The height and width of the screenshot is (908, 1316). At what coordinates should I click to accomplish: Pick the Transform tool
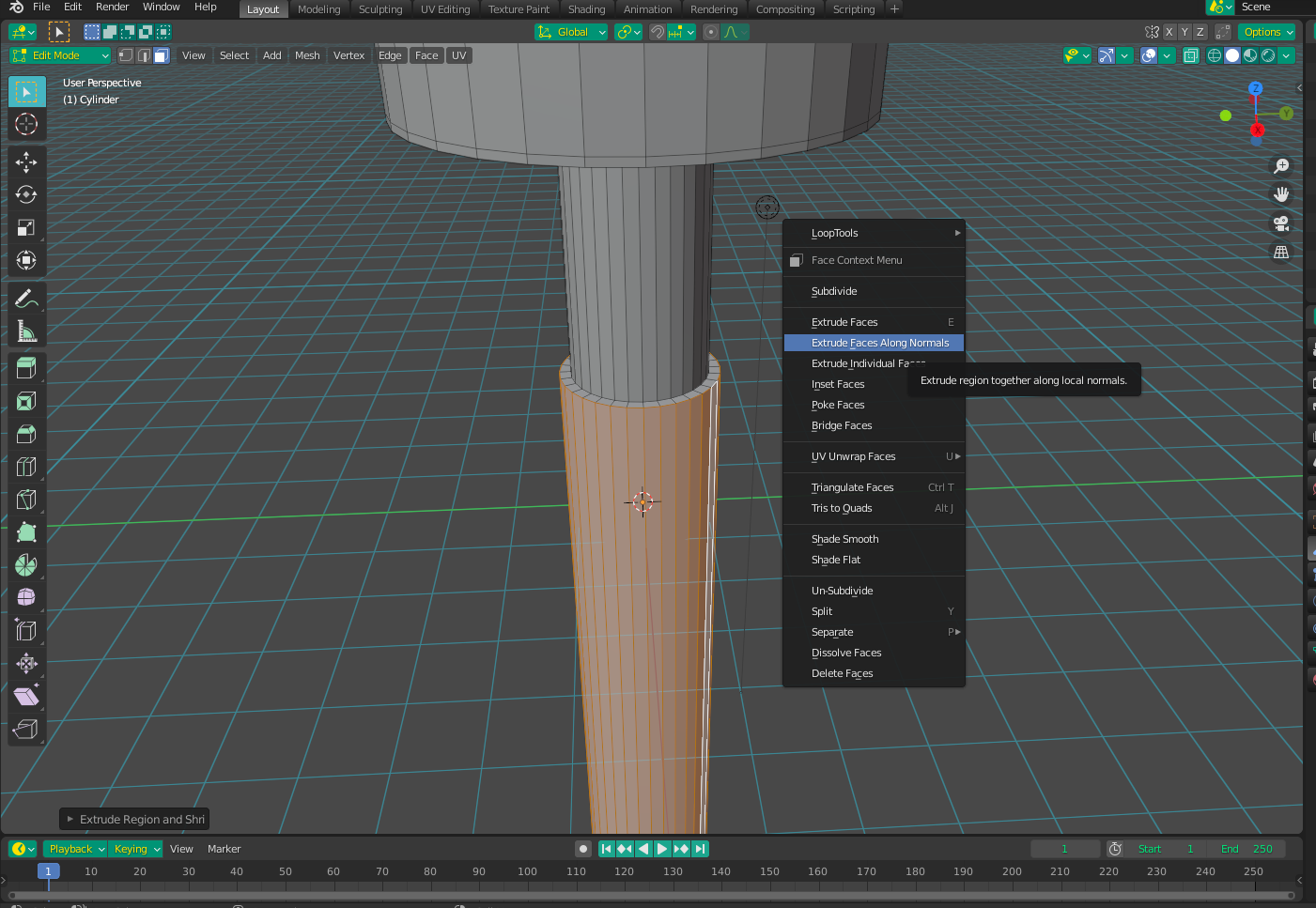(x=26, y=260)
